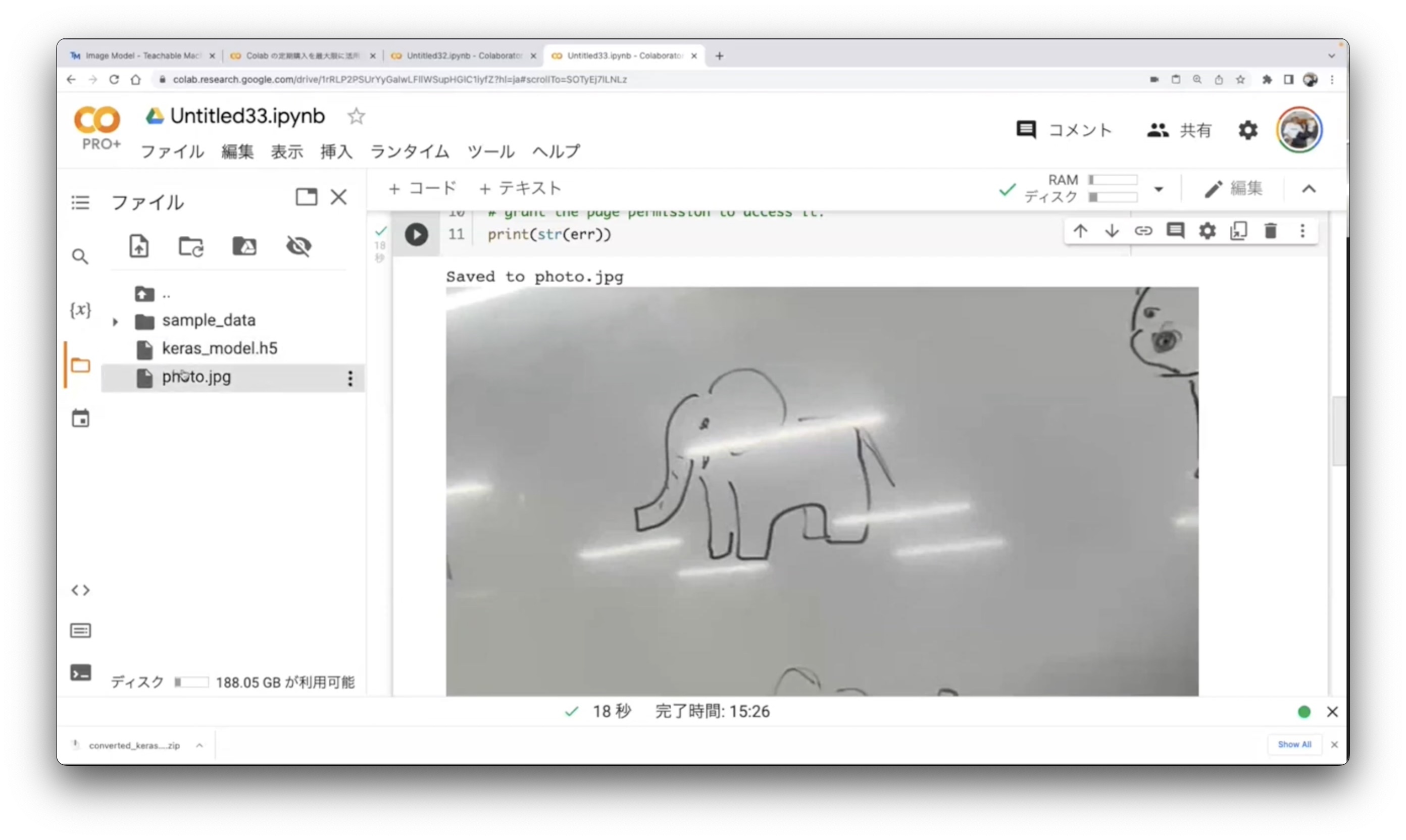Collapse the header with the chevron
Viewport: 1406px width, 840px height.
1309,189
